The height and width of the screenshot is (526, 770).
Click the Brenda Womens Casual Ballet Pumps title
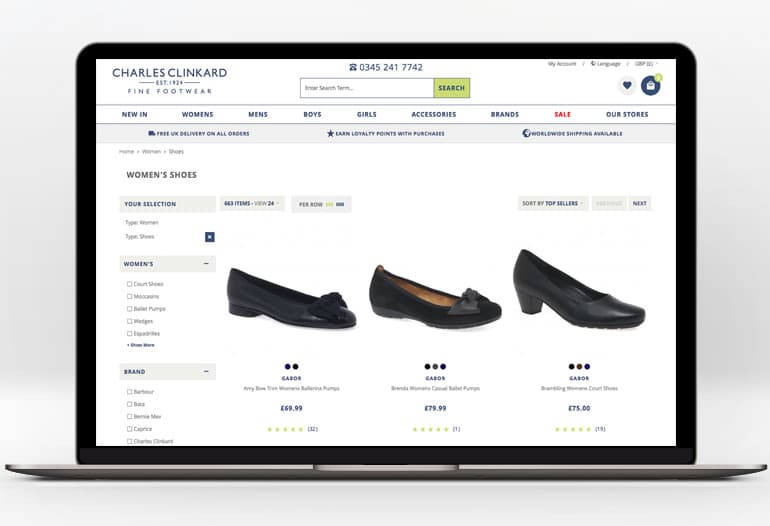tap(436, 388)
